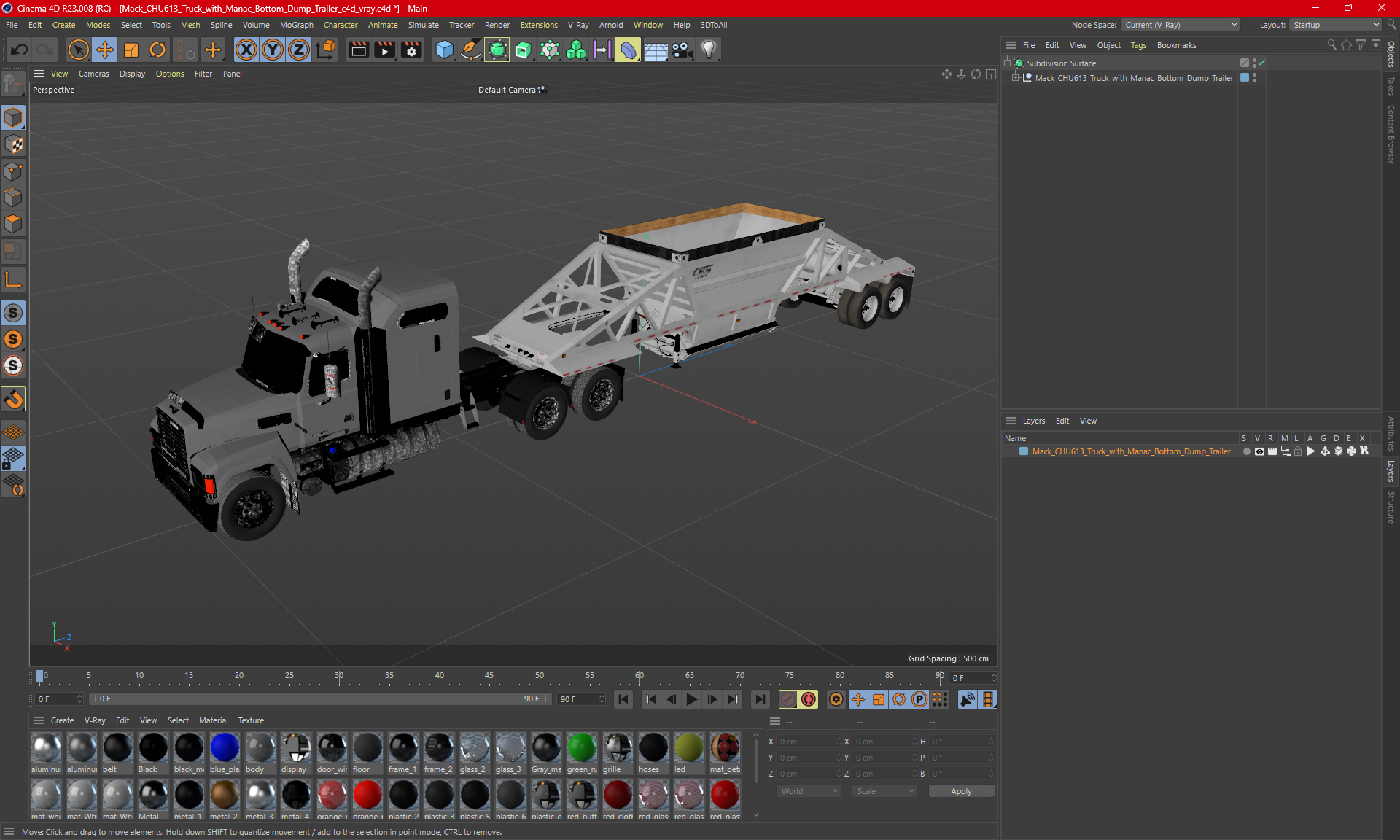Play the animation forward
This screenshot has width=1400, height=840.
691,699
